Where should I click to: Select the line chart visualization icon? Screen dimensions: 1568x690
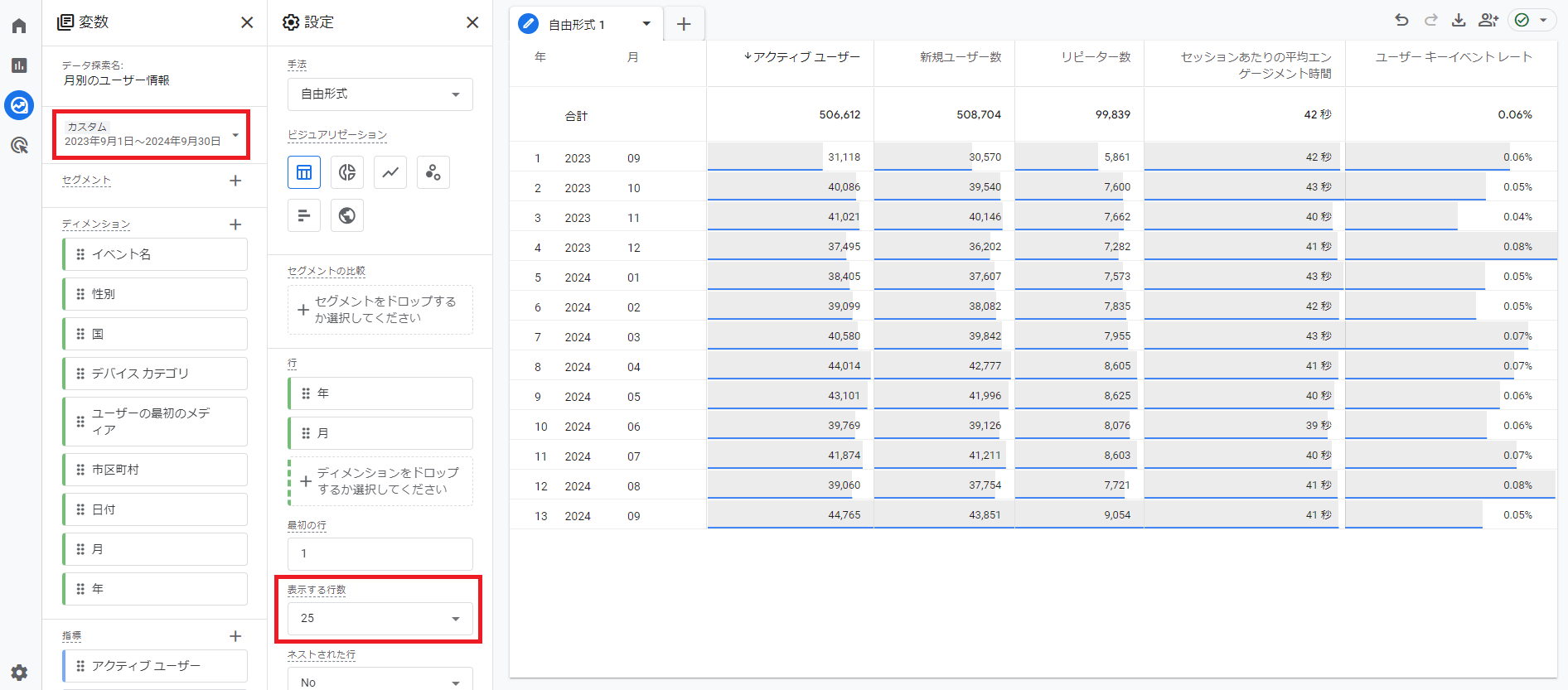(x=390, y=172)
